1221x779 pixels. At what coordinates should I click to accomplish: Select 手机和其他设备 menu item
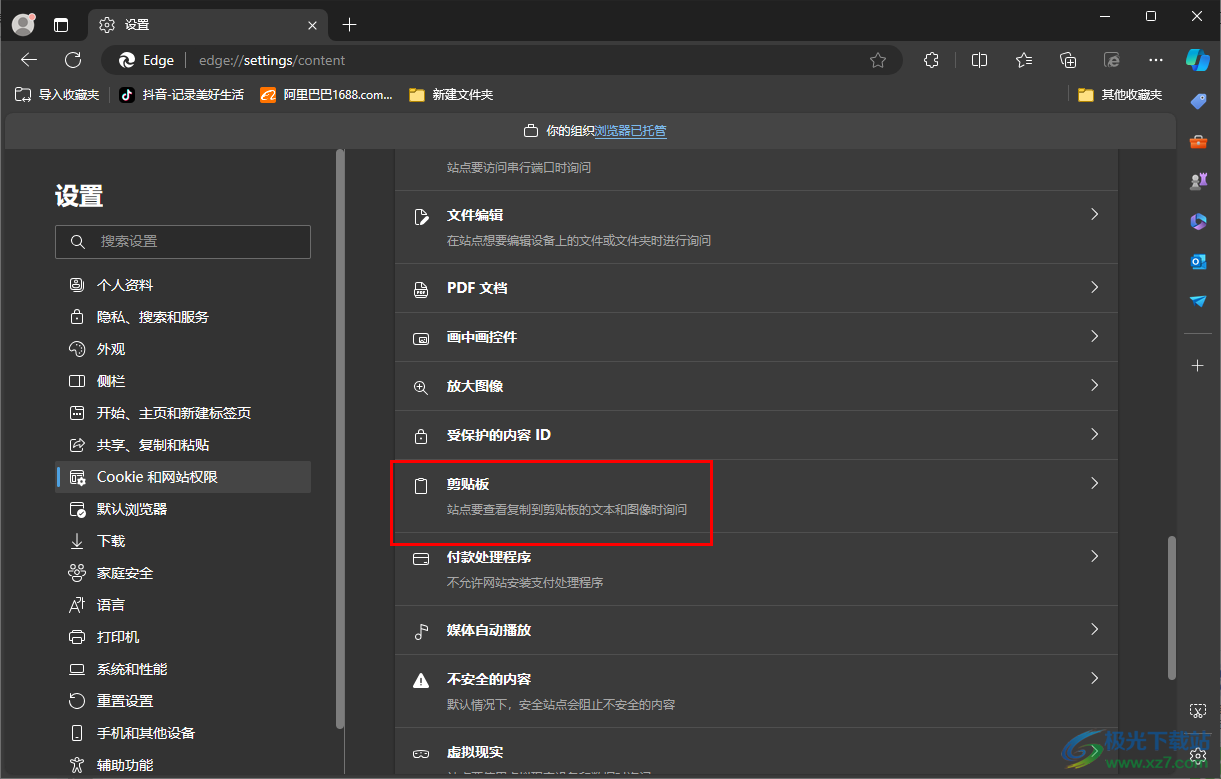(x=183, y=733)
